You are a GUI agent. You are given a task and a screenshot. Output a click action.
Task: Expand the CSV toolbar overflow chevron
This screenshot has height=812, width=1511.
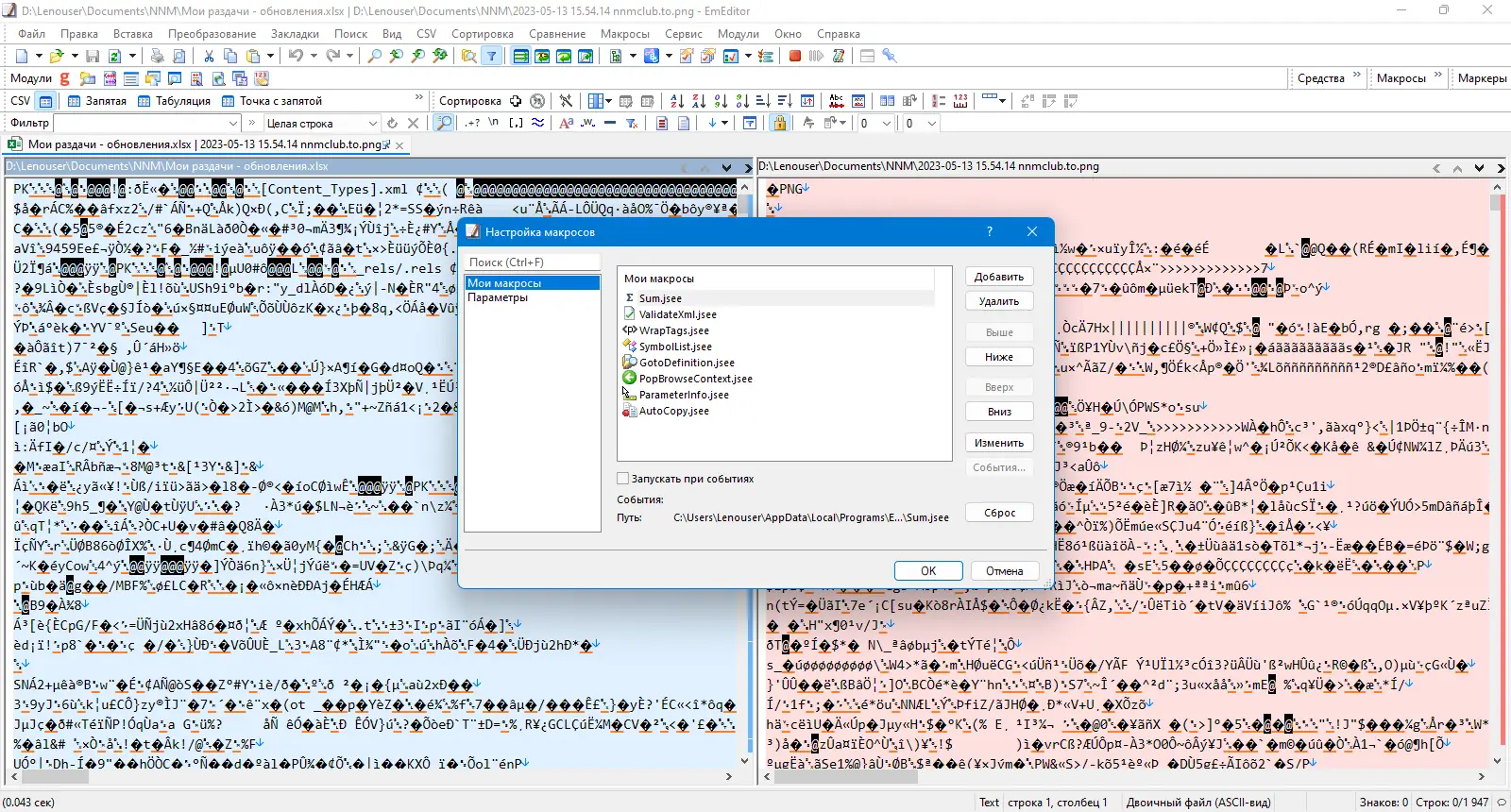click(x=419, y=98)
